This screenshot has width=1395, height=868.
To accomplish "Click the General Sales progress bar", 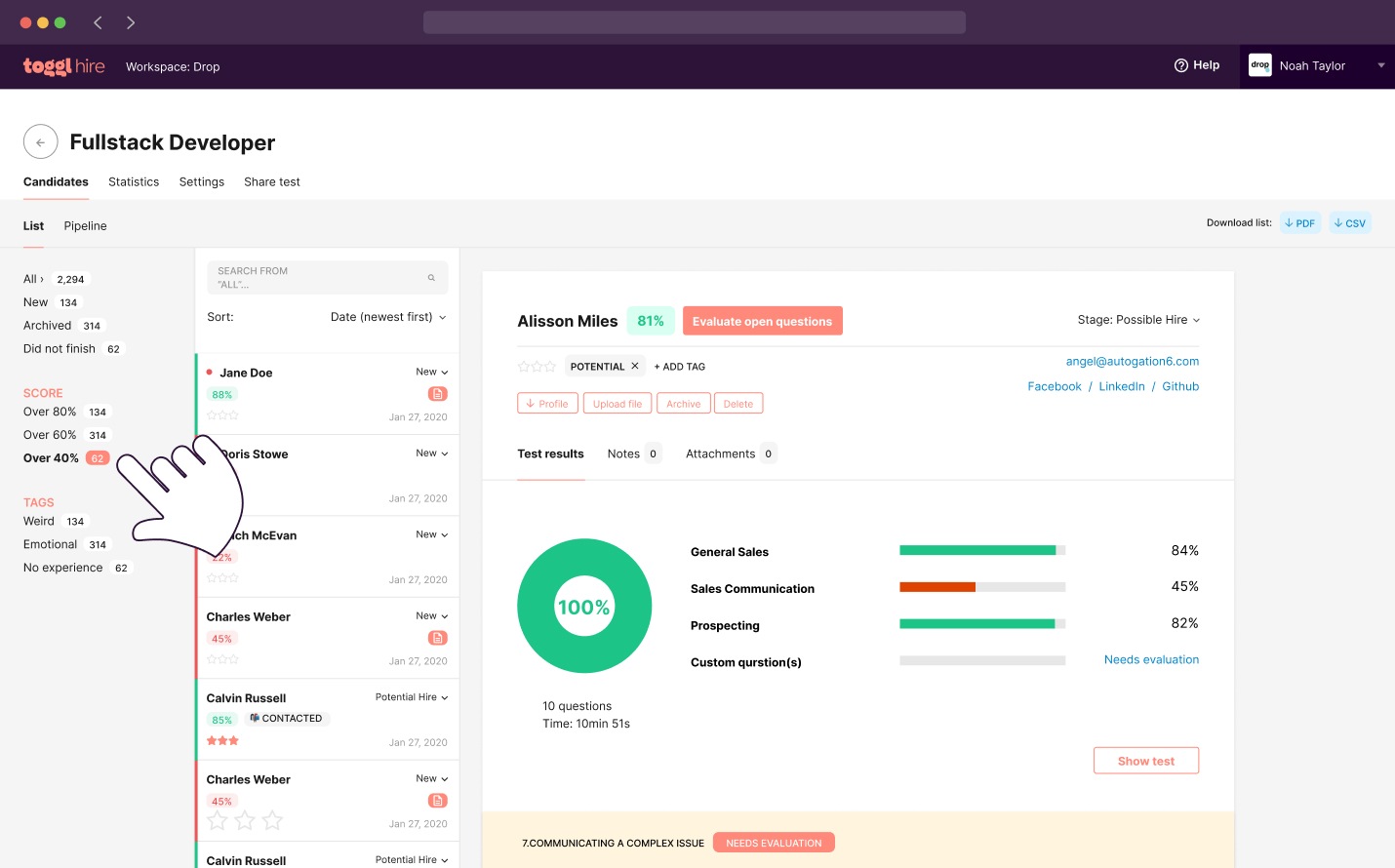I will [x=982, y=550].
